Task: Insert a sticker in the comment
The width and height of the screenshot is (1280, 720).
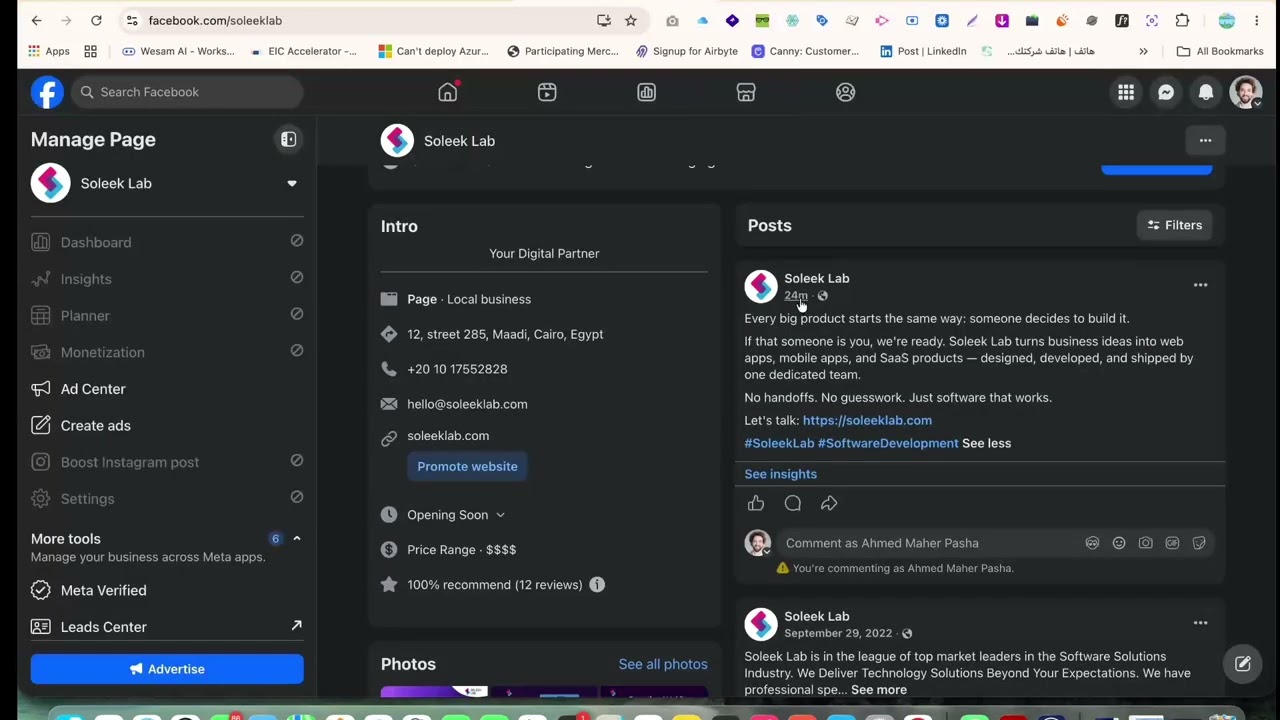Action: 1199,543
